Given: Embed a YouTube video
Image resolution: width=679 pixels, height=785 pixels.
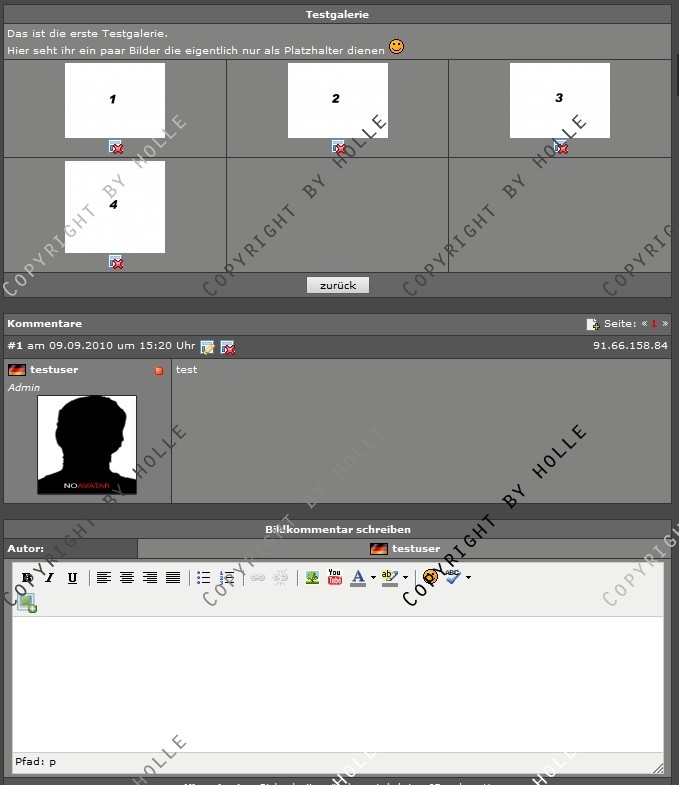Looking at the screenshot, I should [335, 578].
